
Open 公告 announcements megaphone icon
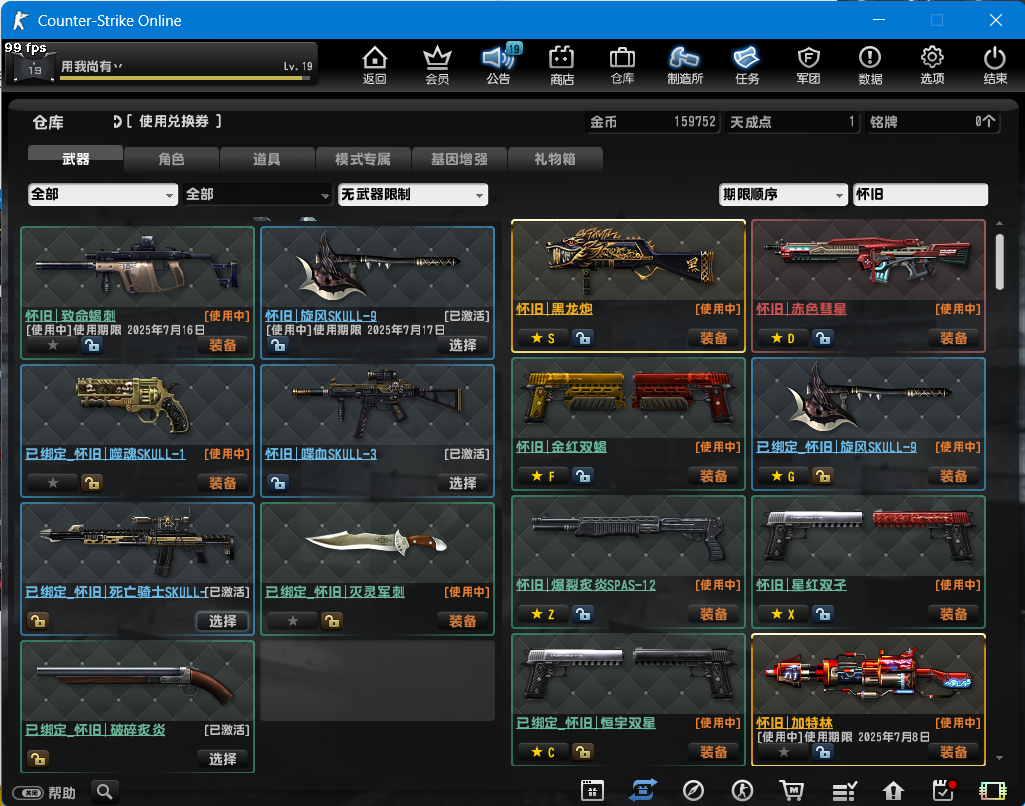pos(499,65)
